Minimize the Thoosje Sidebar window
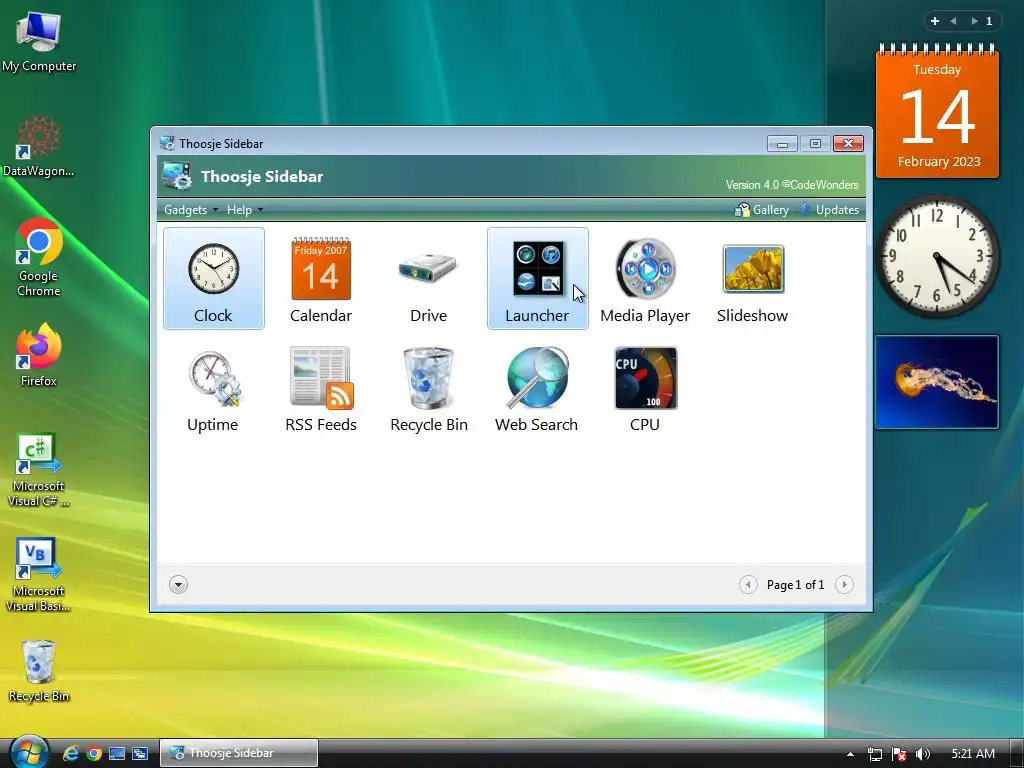This screenshot has height=768, width=1024. 782,143
